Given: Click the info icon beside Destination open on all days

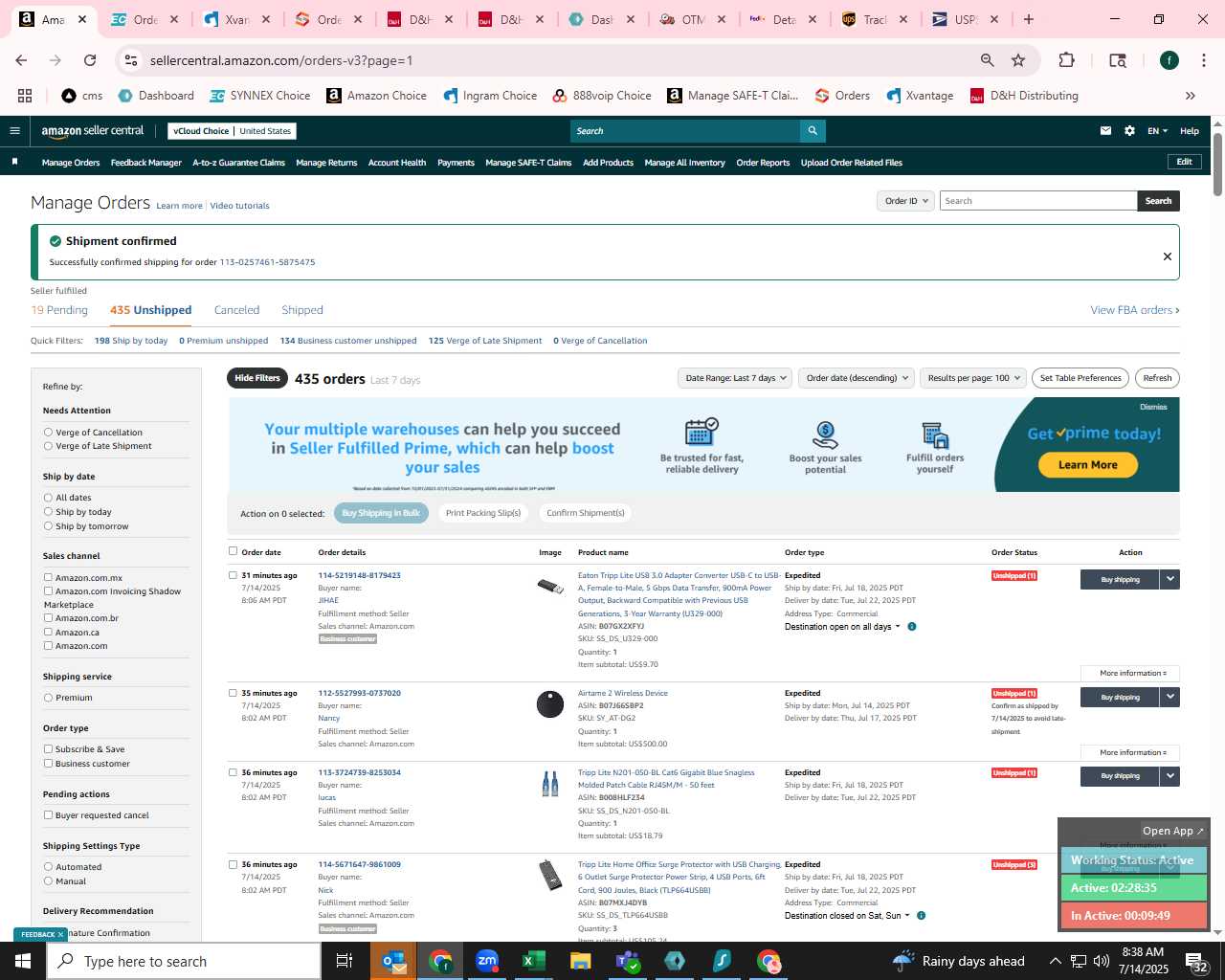Looking at the screenshot, I should (912, 627).
